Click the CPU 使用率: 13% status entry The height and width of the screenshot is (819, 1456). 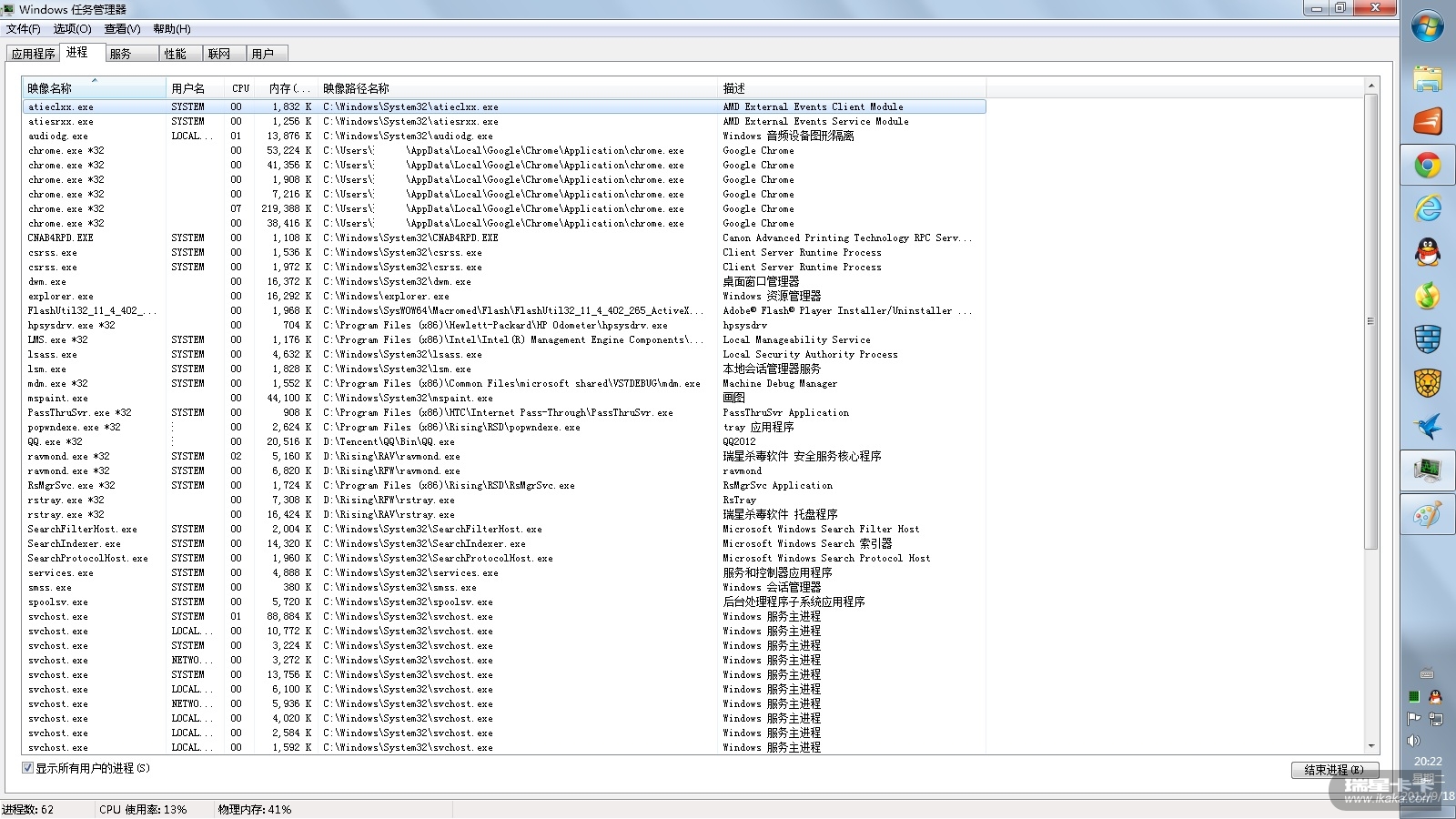tap(143, 809)
